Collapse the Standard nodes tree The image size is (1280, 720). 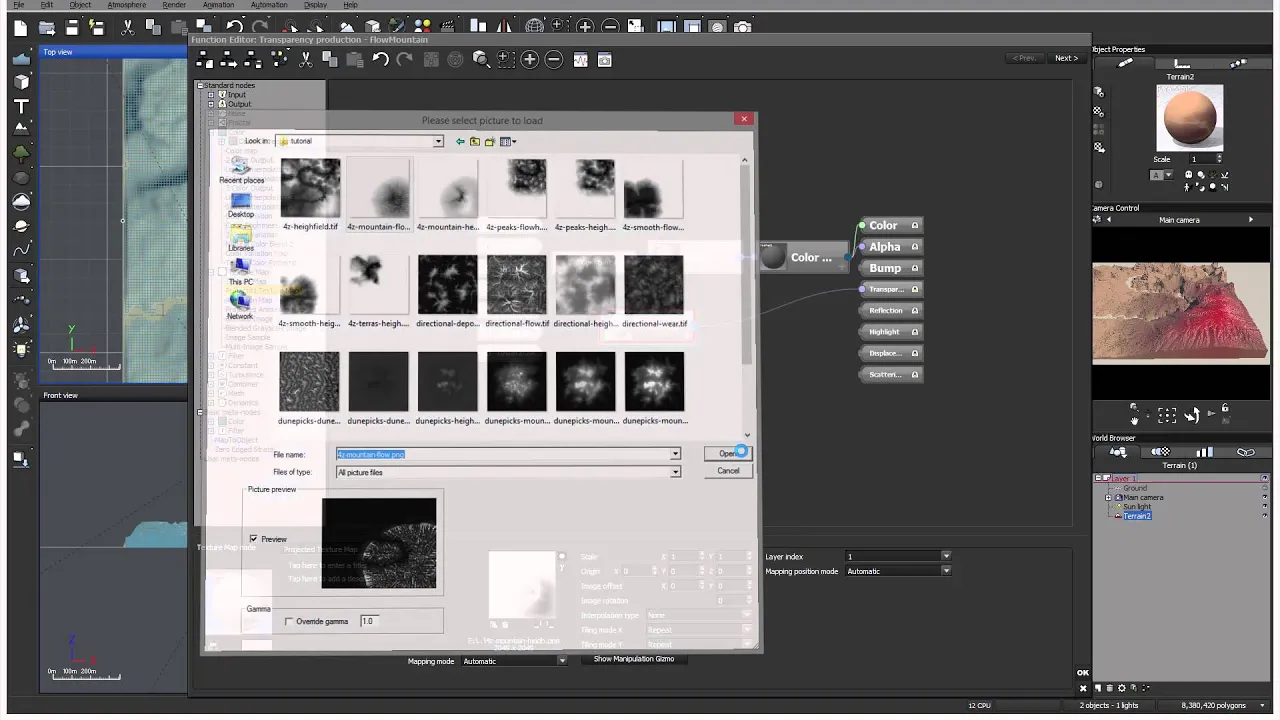click(x=200, y=85)
